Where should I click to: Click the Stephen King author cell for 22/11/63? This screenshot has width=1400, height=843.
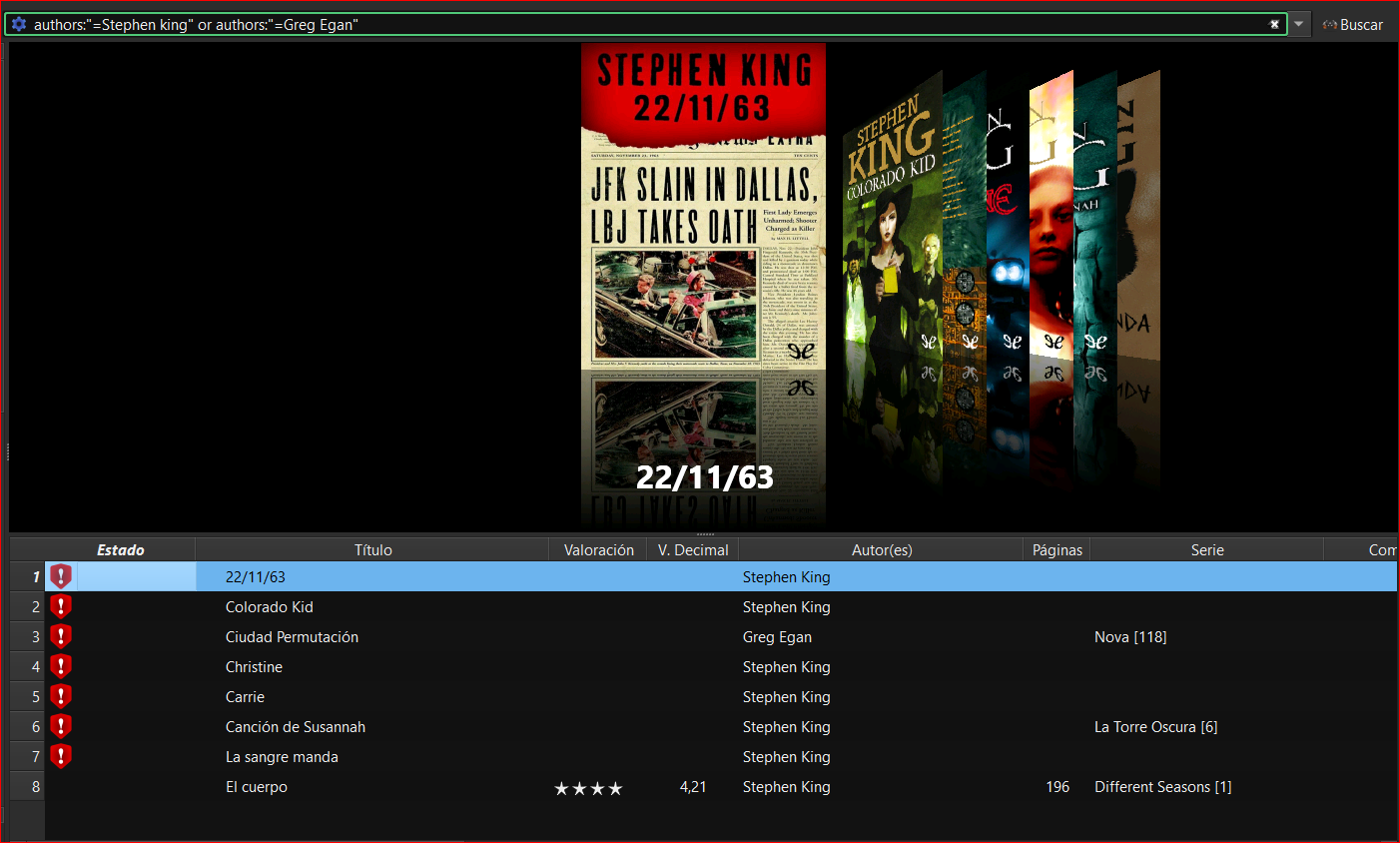(x=786, y=577)
